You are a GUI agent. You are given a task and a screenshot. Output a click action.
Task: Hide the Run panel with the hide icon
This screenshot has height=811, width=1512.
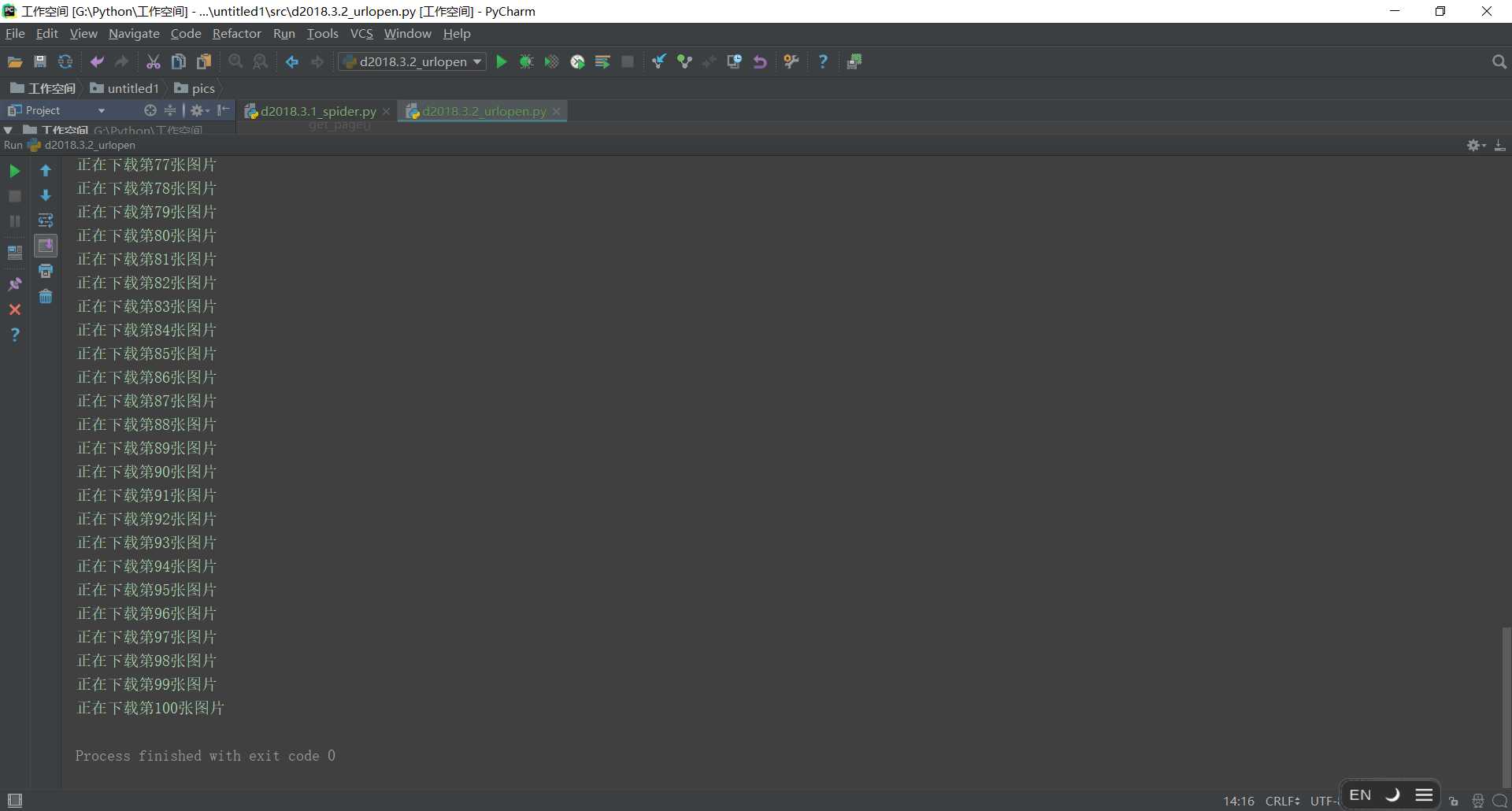click(x=1499, y=145)
